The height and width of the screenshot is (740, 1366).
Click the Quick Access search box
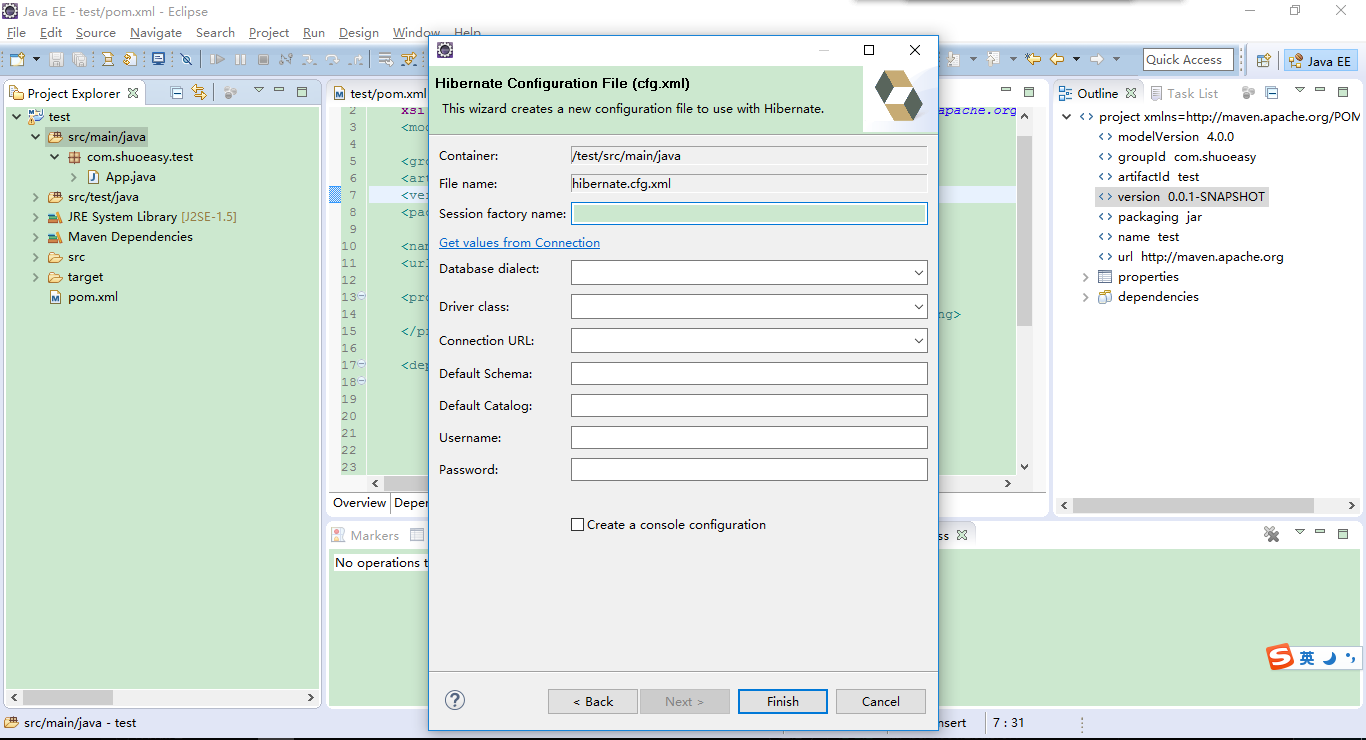click(1189, 59)
